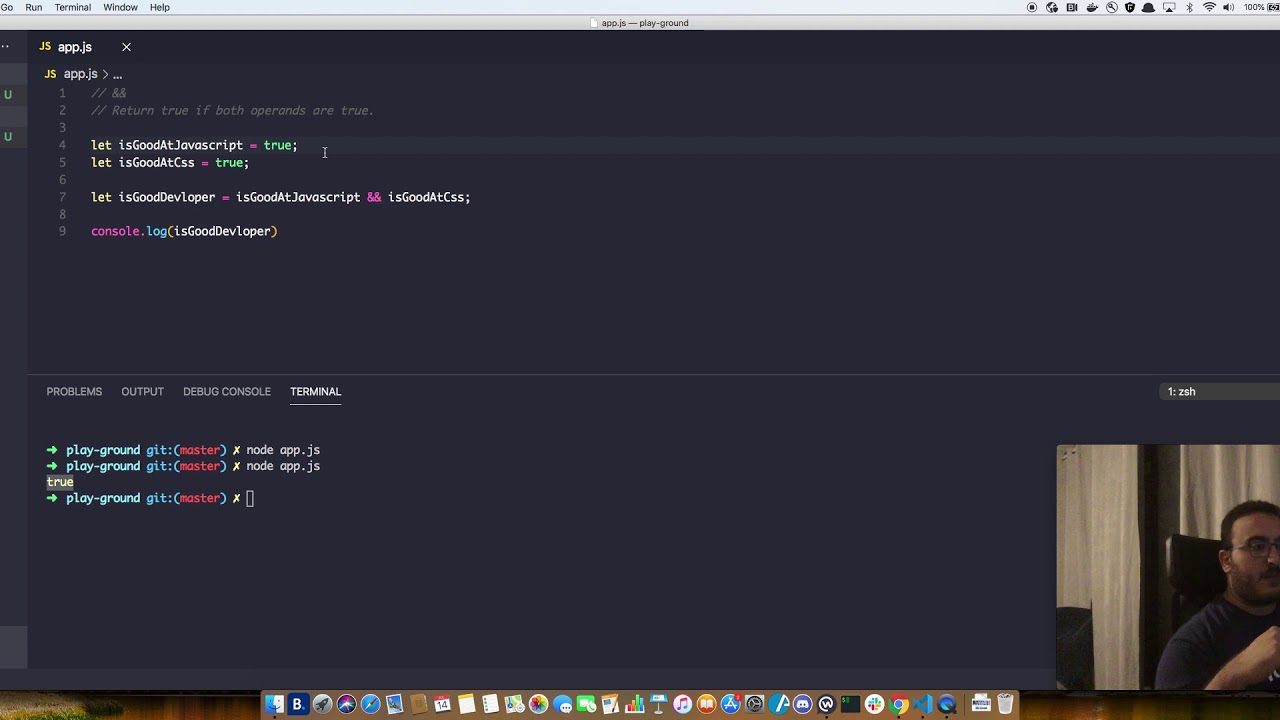Open Notes app in the dock
The width and height of the screenshot is (1280, 720).
coord(466,705)
